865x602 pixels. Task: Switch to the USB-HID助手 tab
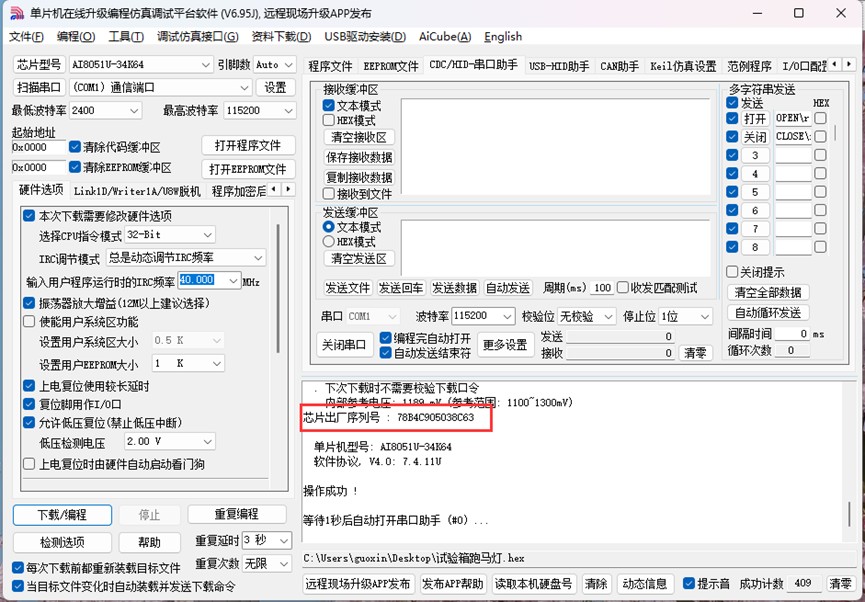[559, 66]
